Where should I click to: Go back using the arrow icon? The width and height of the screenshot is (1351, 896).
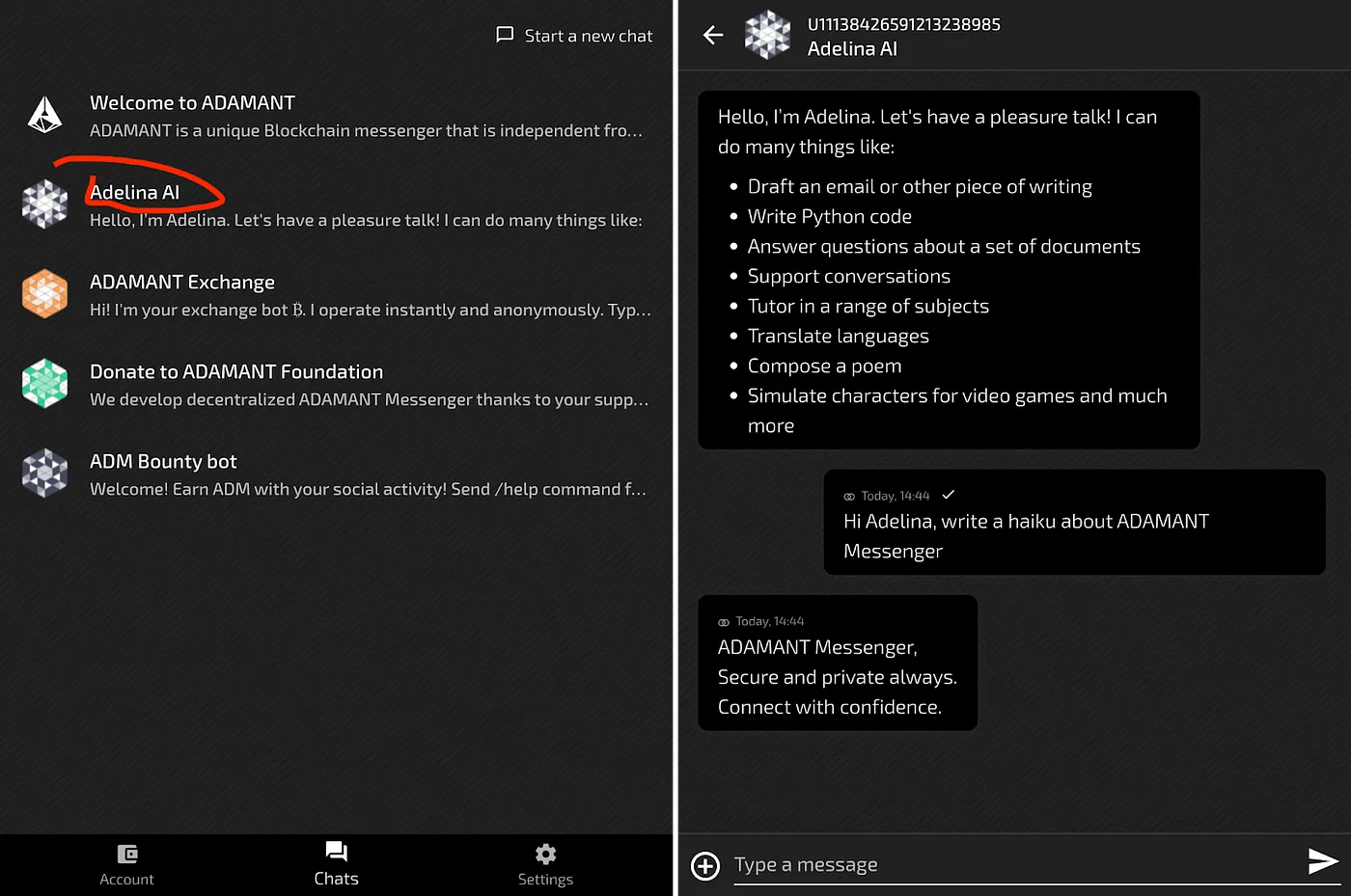coord(713,36)
